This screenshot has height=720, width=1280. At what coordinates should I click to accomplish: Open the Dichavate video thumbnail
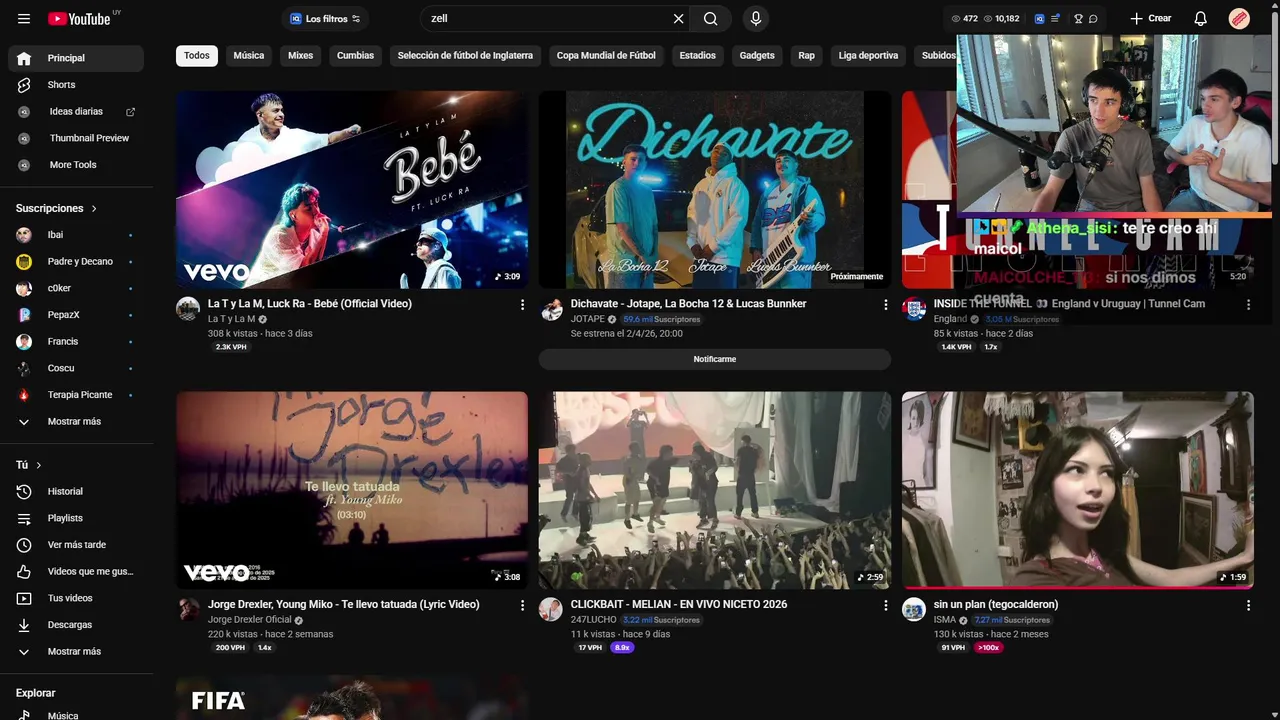tap(715, 190)
